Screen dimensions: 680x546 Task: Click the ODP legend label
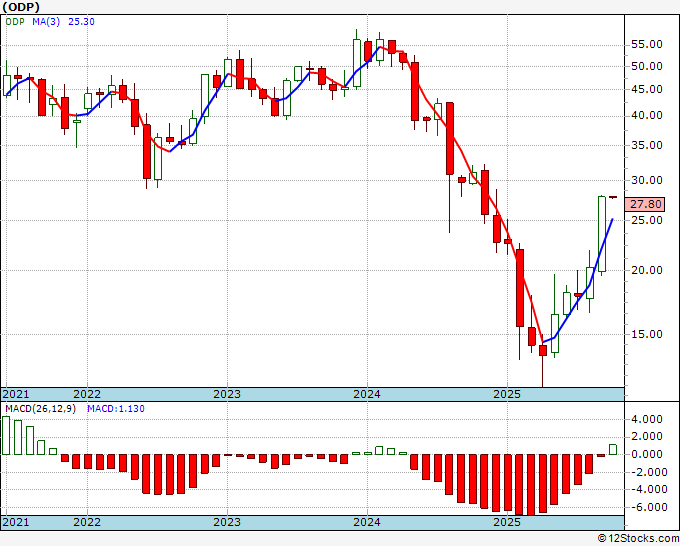(15, 22)
